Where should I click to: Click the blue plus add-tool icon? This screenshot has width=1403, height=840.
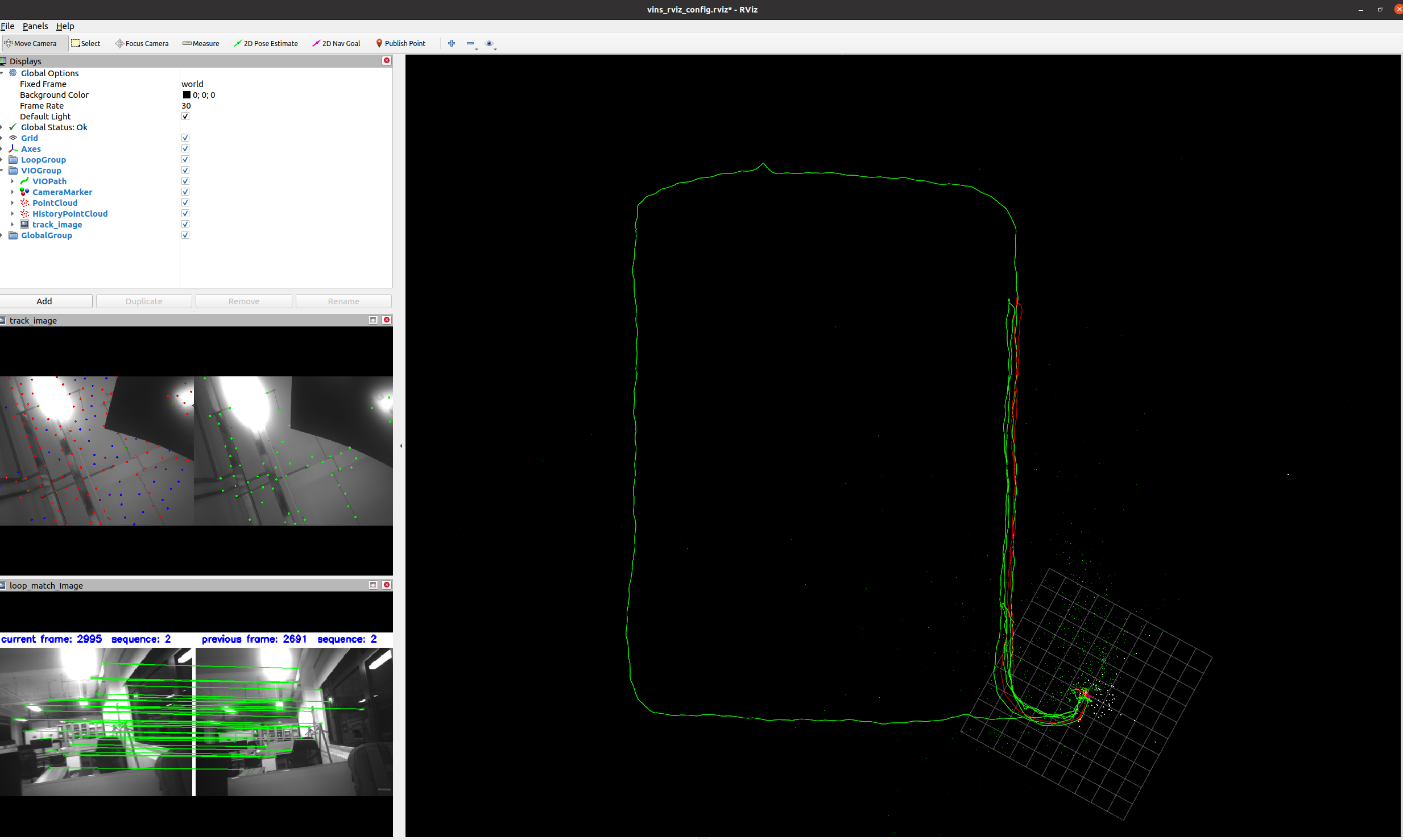pyautogui.click(x=452, y=43)
